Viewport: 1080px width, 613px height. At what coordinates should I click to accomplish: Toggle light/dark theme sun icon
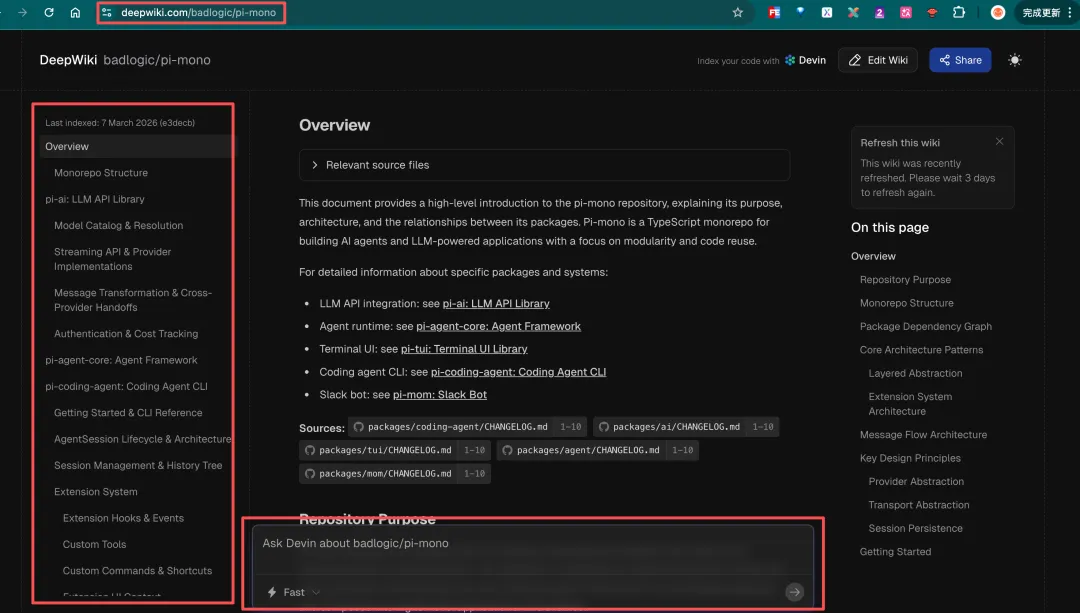click(1015, 60)
